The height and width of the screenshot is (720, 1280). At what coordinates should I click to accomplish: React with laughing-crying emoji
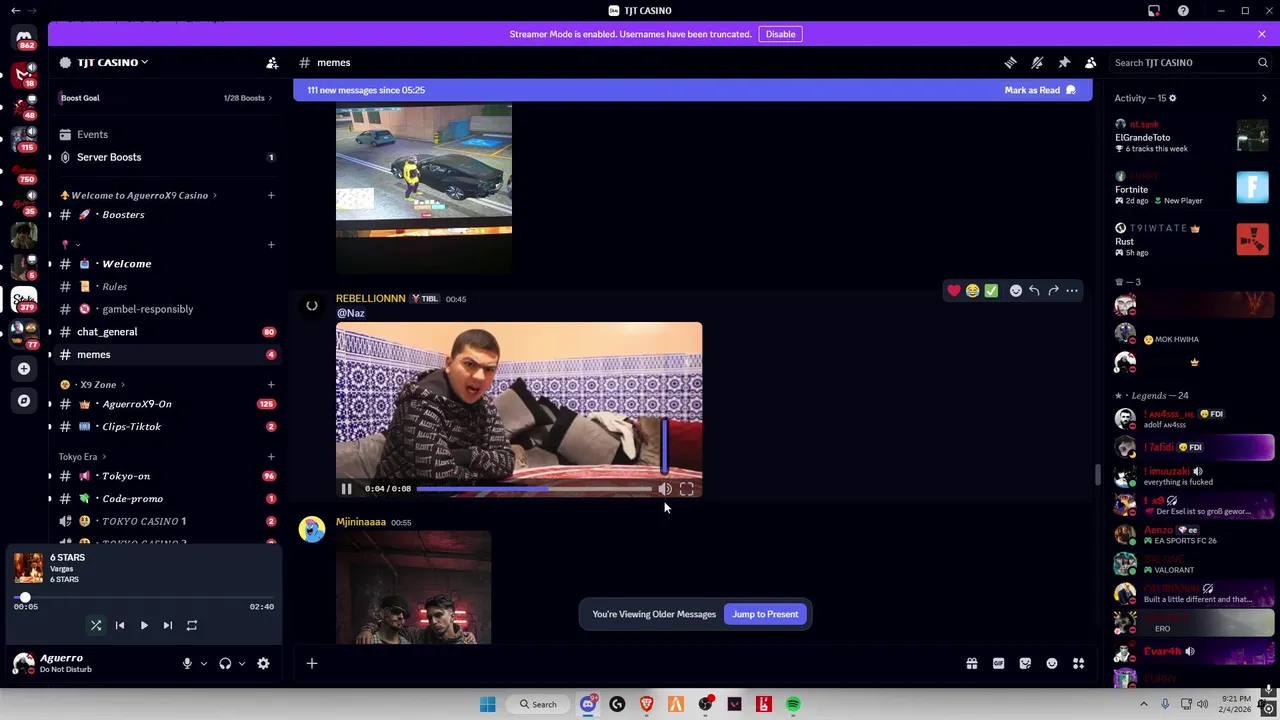click(x=972, y=291)
